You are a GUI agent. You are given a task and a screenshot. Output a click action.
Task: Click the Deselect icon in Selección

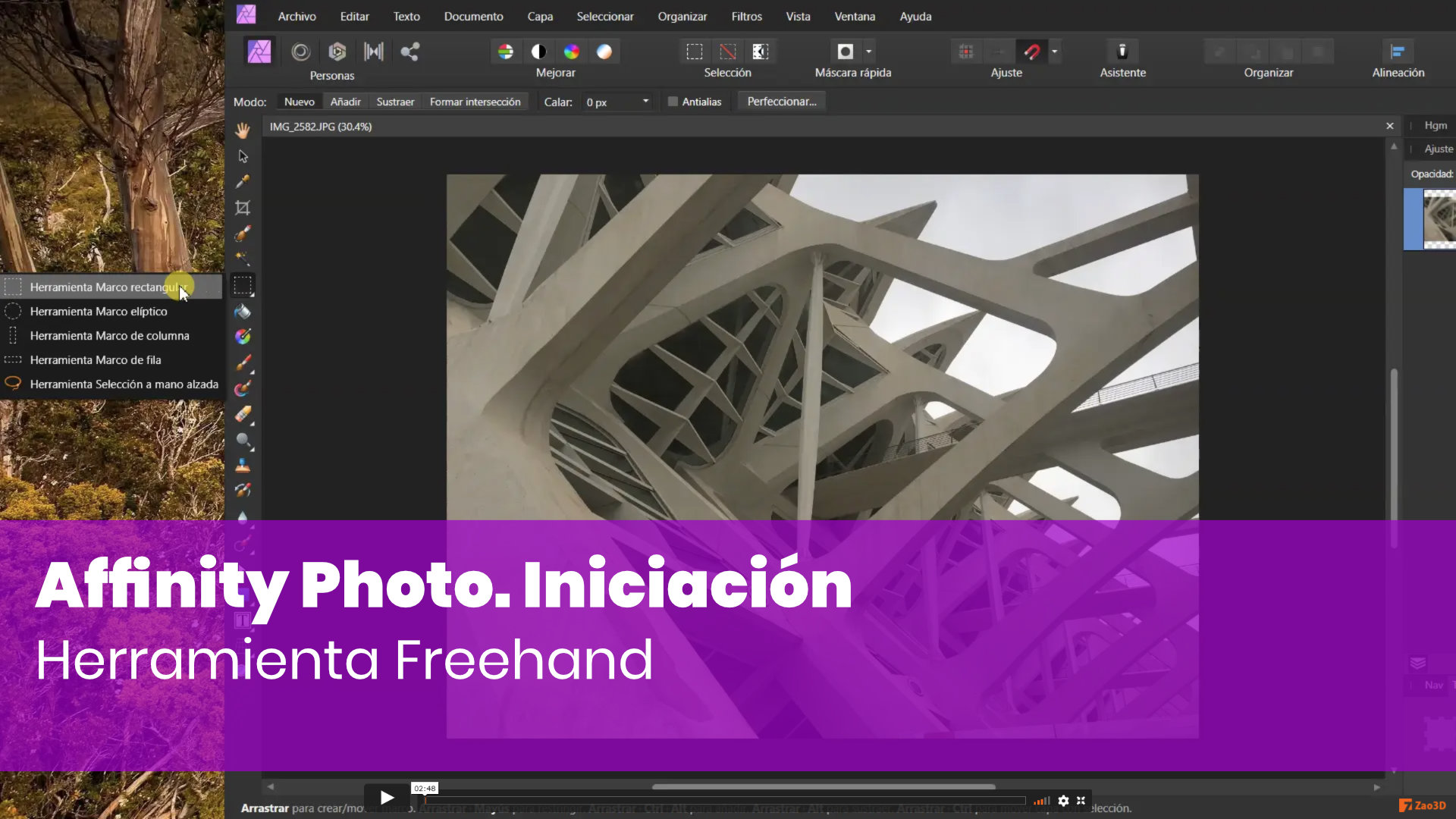[x=728, y=52]
